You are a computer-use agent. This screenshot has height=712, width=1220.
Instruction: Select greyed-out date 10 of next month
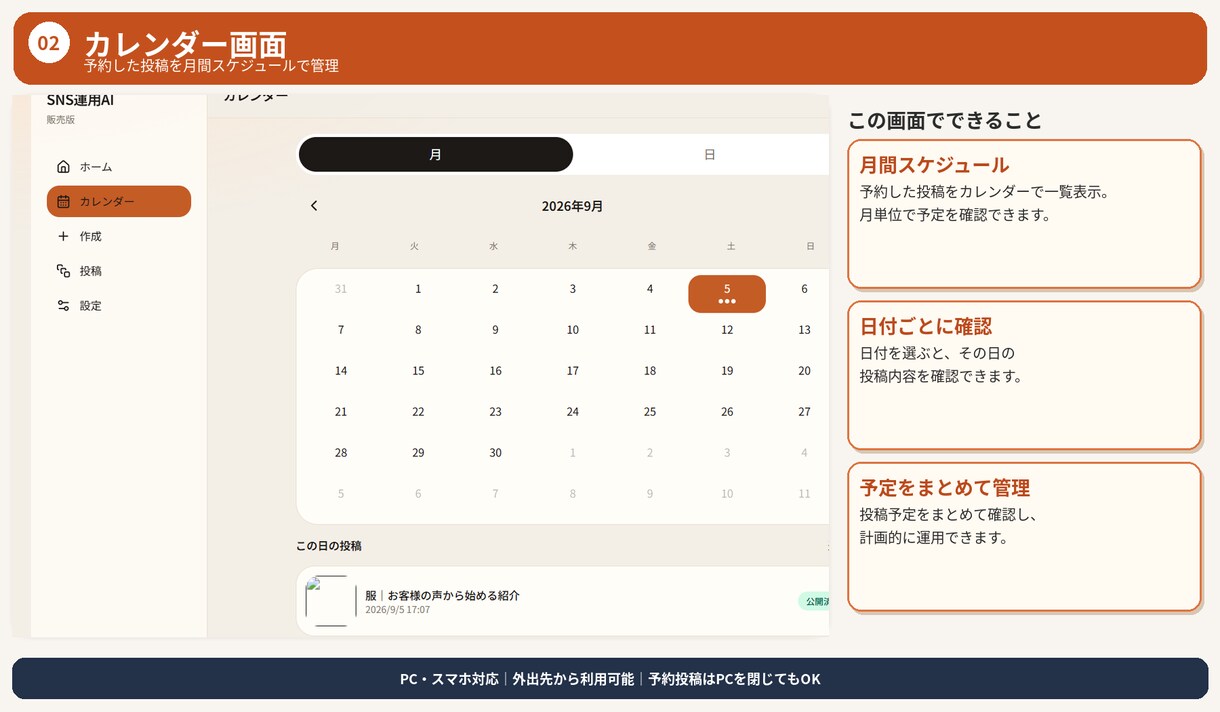coord(727,494)
